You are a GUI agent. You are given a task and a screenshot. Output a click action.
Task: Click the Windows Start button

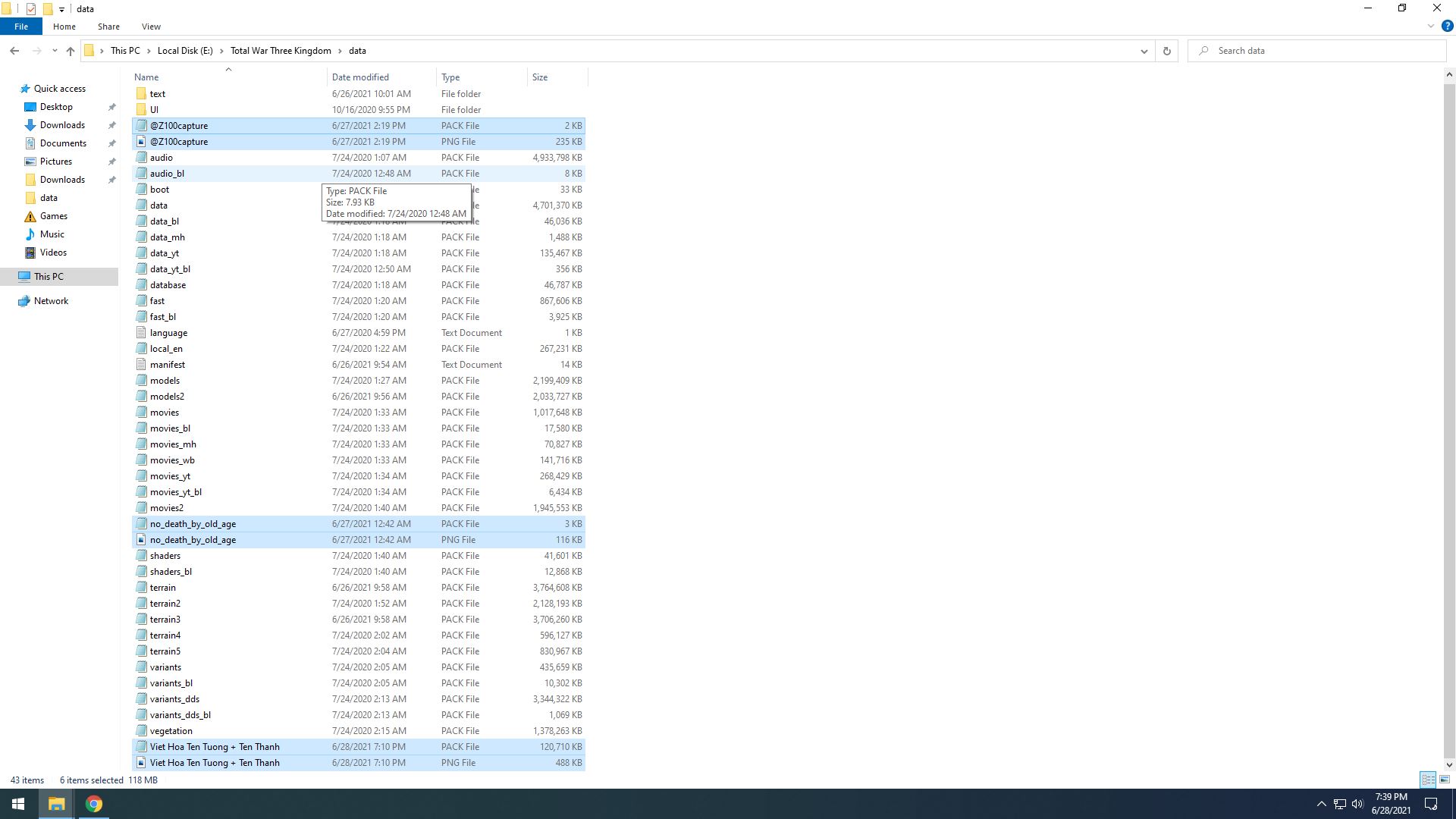point(18,804)
